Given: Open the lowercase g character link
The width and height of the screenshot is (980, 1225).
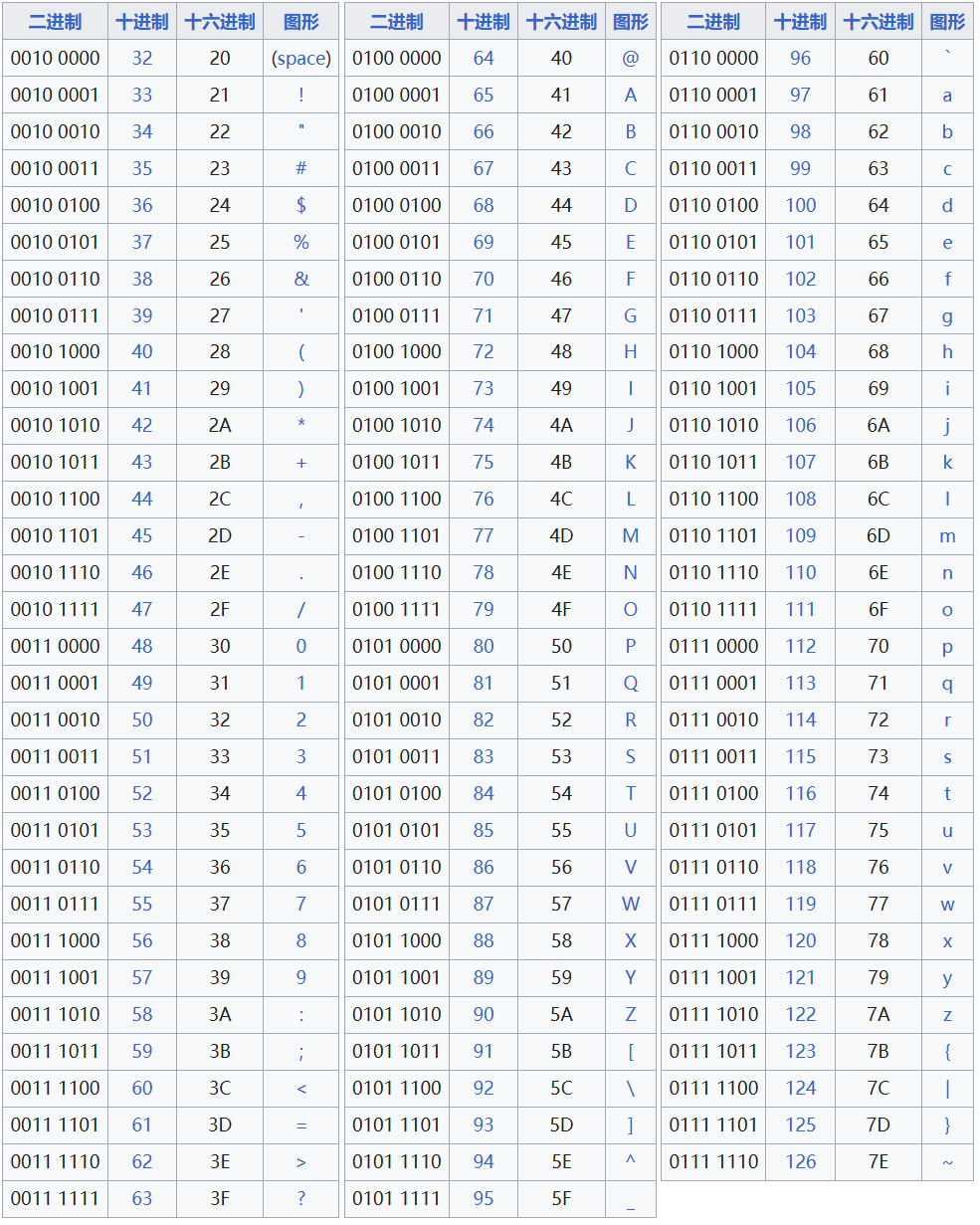Looking at the screenshot, I should pos(947,315).
